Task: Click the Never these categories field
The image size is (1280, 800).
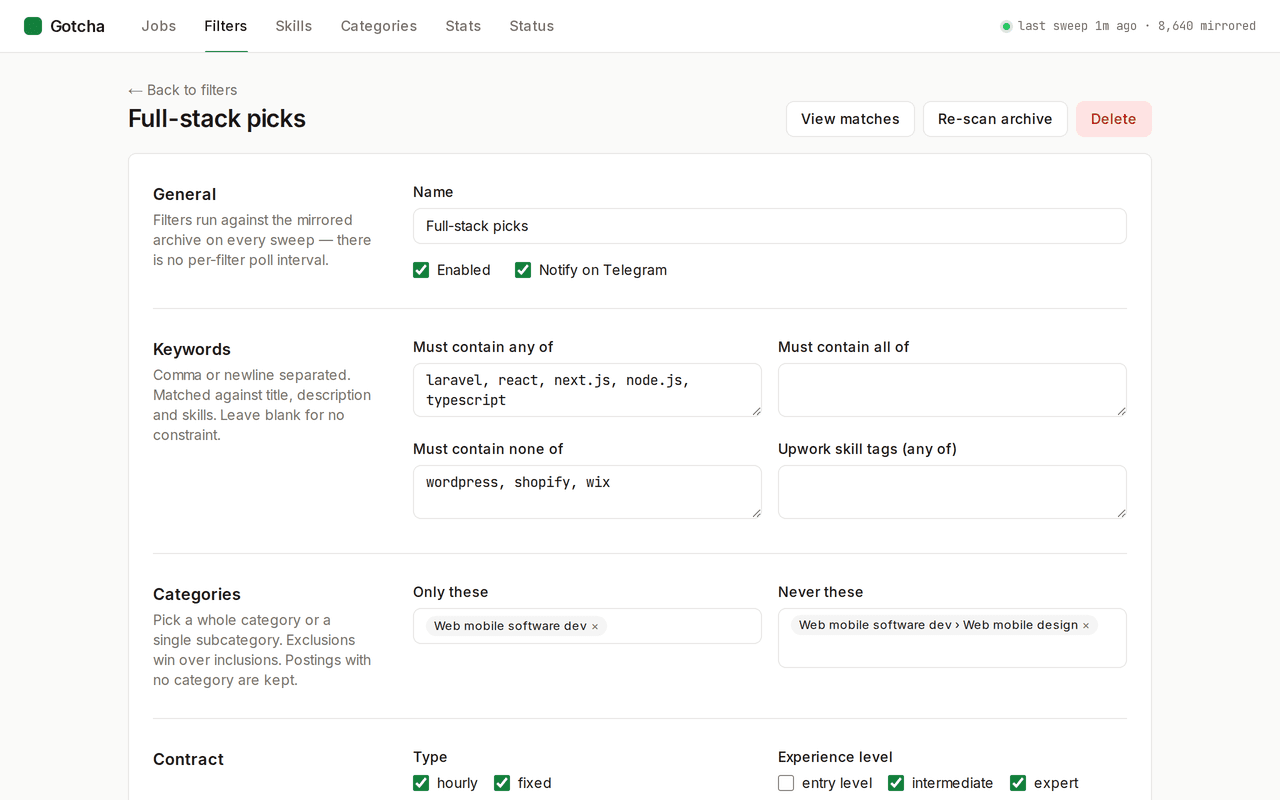Action: click(952, 638)
